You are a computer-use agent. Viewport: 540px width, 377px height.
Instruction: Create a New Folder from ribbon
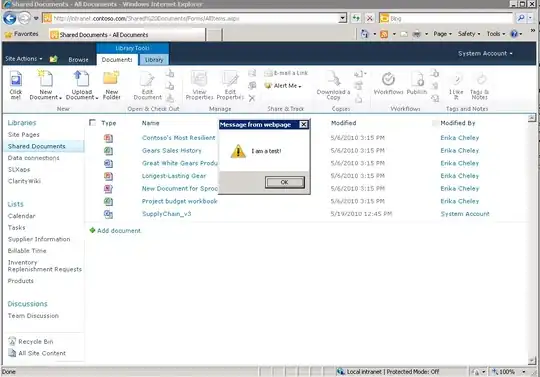tap(112, 85)
